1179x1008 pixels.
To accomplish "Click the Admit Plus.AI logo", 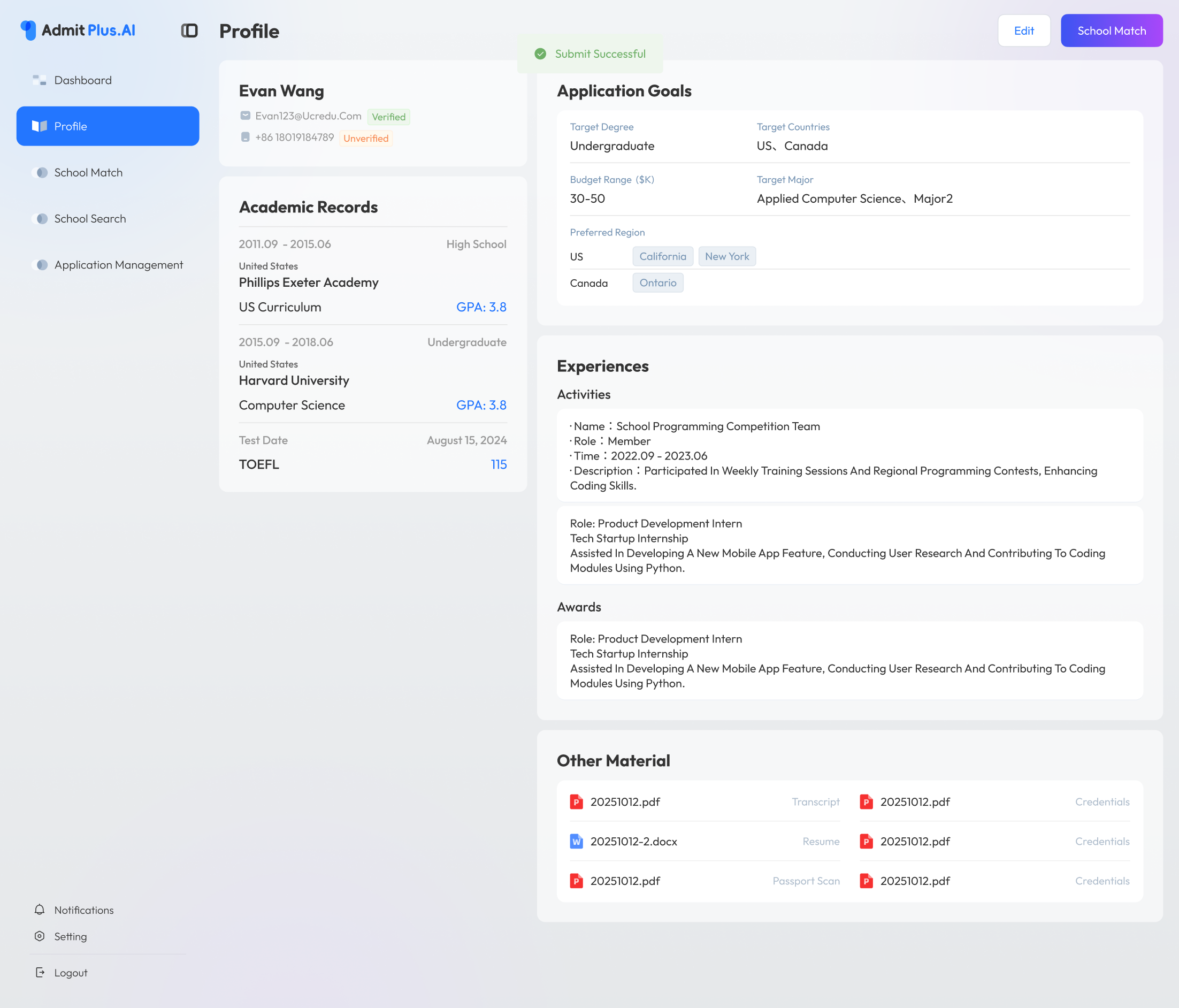I will (x=78, y=30).
